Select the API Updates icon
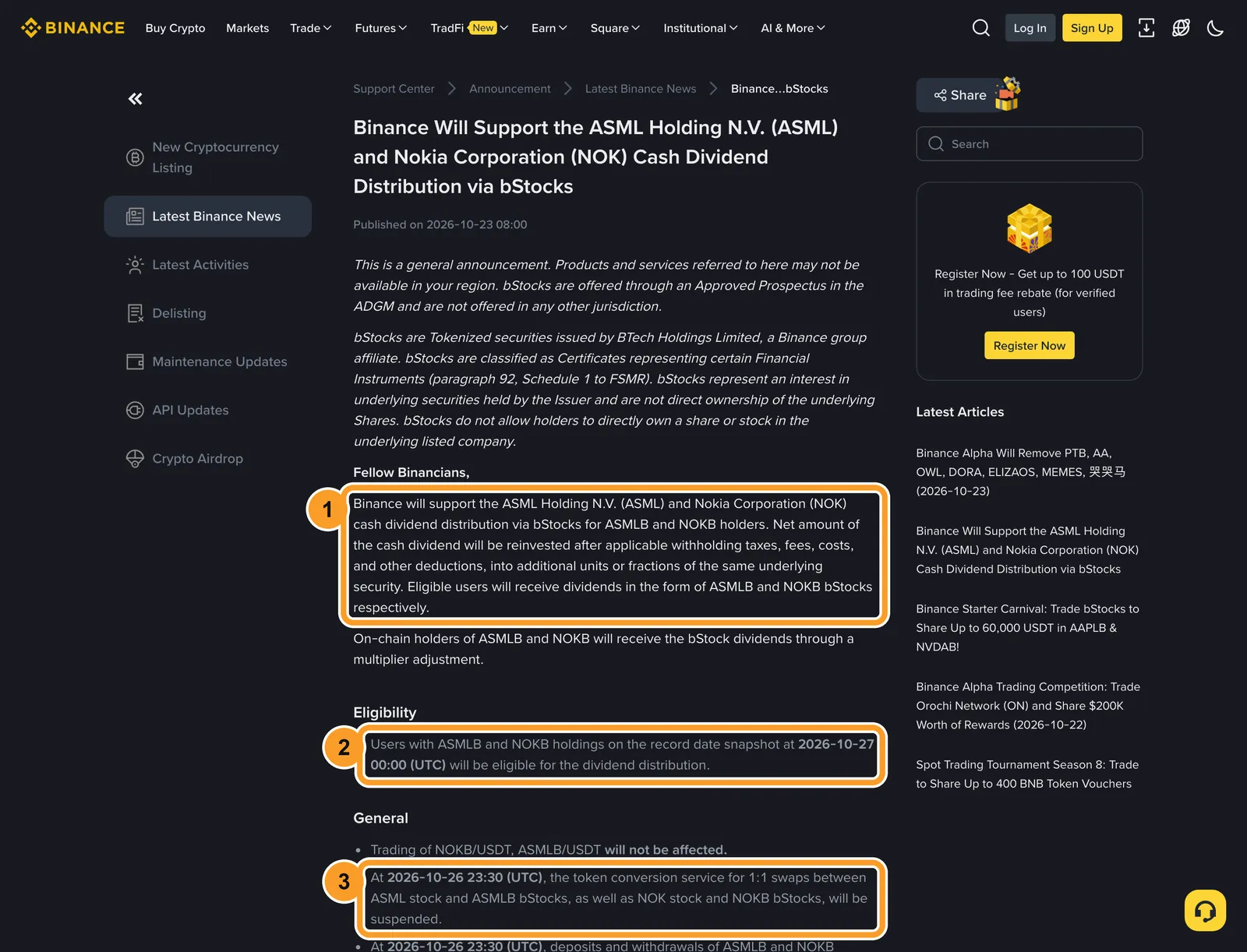The height and width of the screenshot is (952, 1247). (135, 410)
